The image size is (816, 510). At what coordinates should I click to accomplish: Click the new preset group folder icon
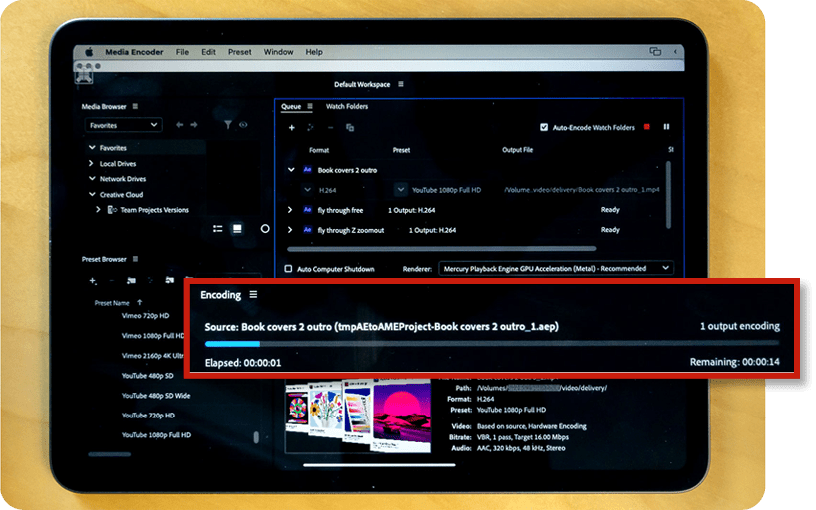[131, 280]
